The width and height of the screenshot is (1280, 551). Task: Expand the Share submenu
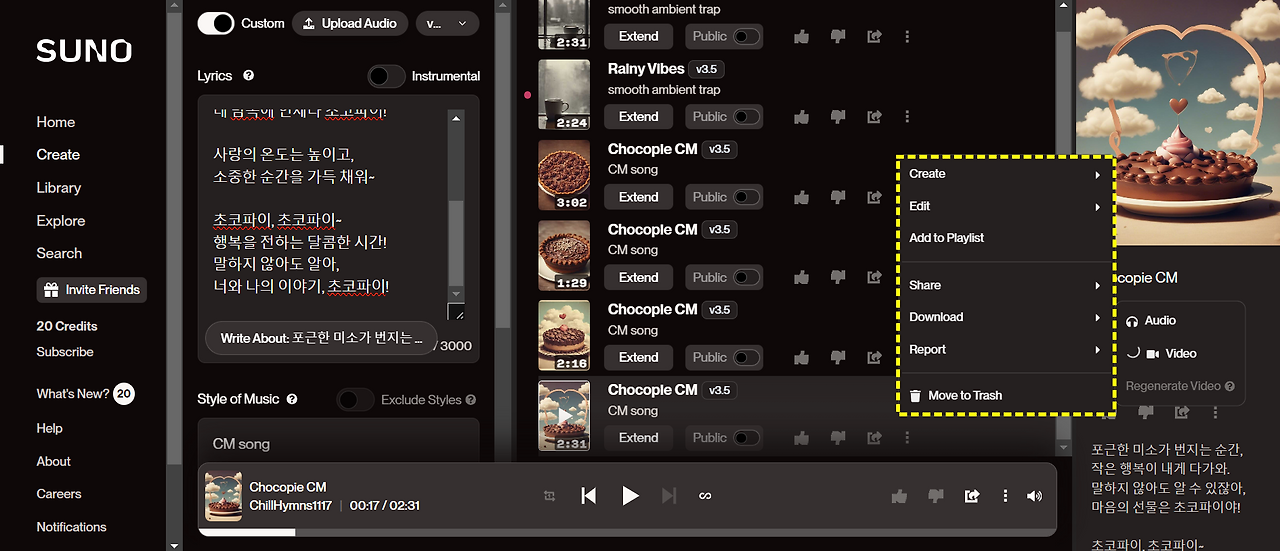point(1004,285)
